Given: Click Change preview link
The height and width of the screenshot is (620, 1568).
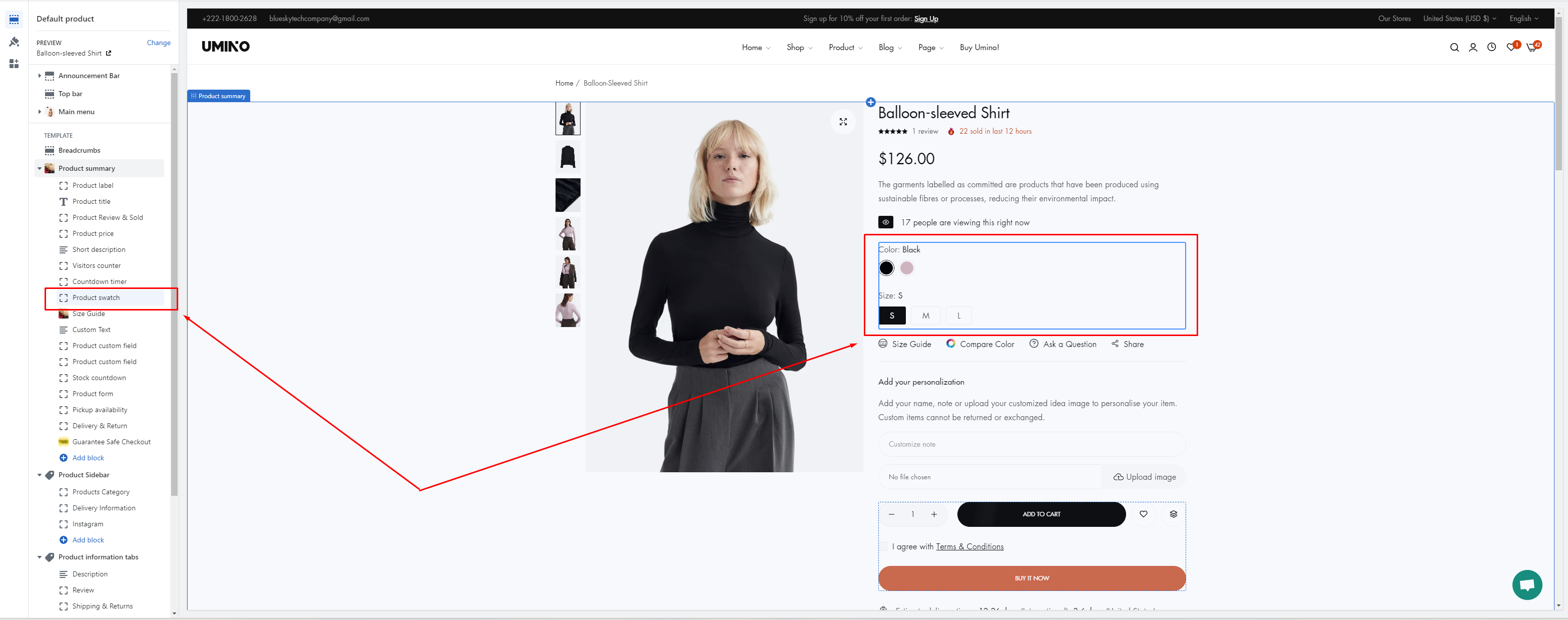Looking at the screenshot, I should coord(158,43).
